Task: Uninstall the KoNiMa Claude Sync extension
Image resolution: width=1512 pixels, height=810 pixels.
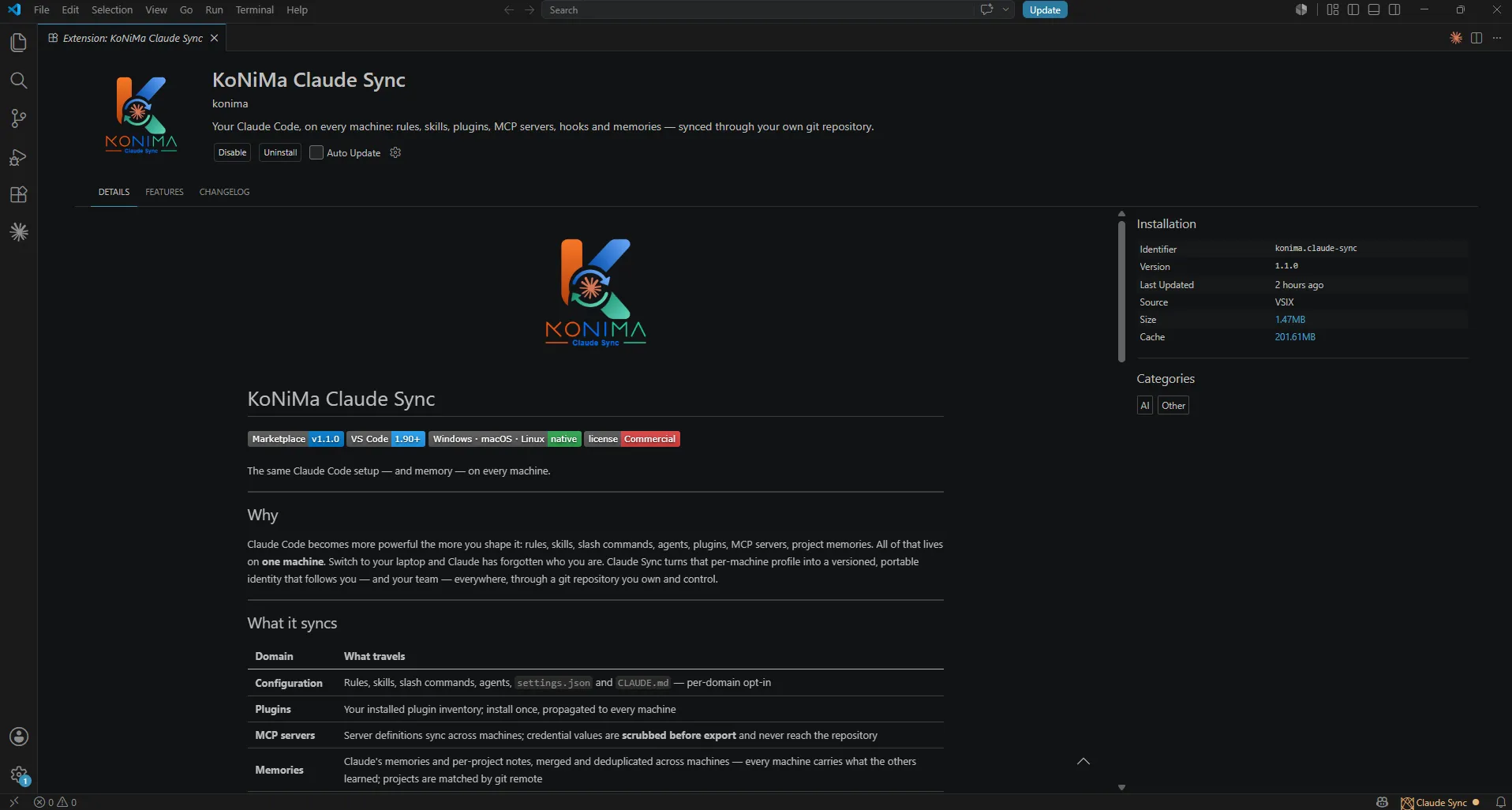Action: (x=280, y=152)
